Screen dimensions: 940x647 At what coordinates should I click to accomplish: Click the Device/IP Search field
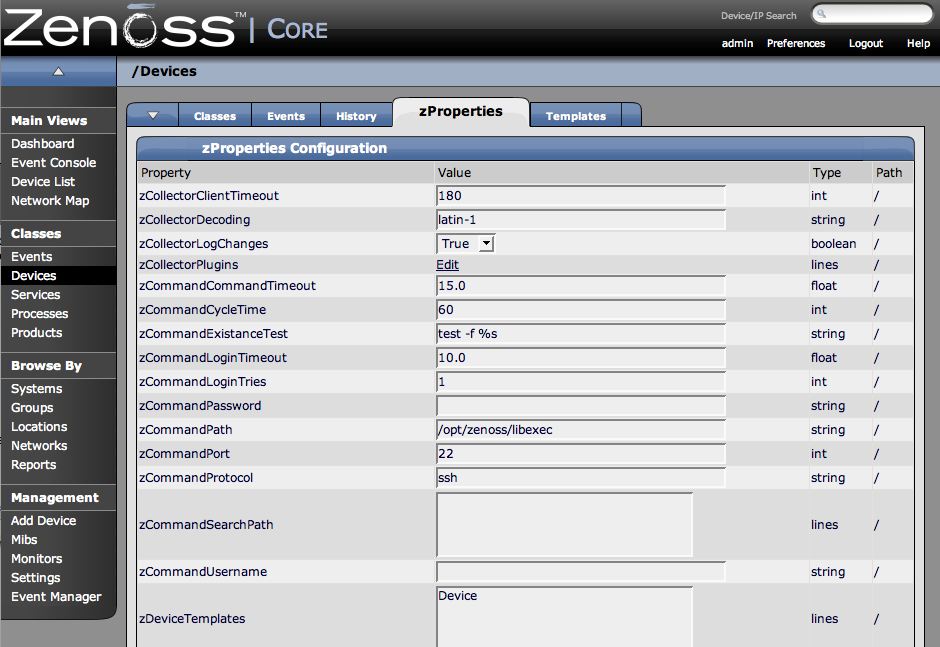pos(872,14)
